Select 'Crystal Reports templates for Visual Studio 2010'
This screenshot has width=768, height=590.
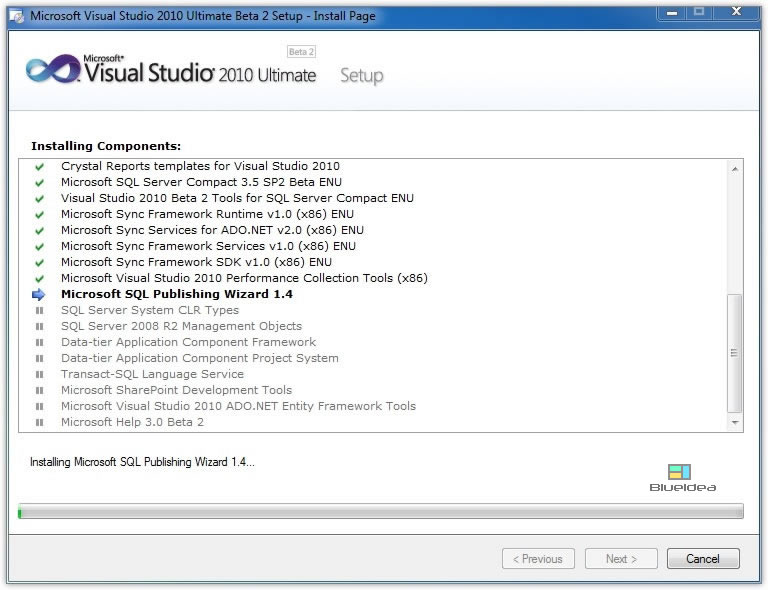(x=200, y=166)
